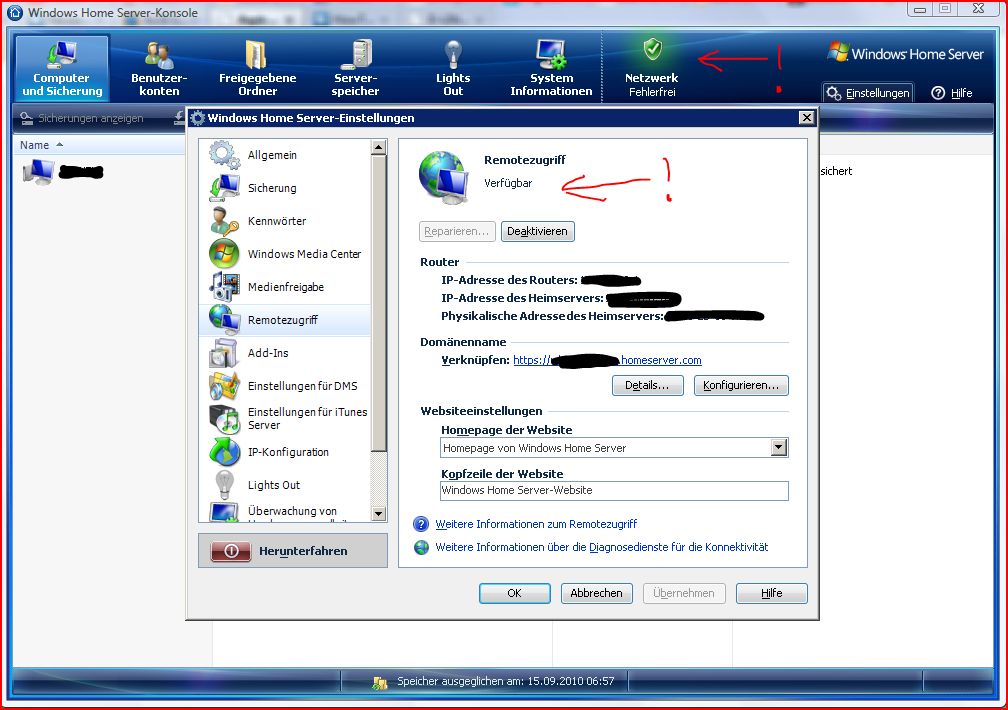
Task: Click the globe icon beside Diagnosedienste link
Action: point(422,548)
